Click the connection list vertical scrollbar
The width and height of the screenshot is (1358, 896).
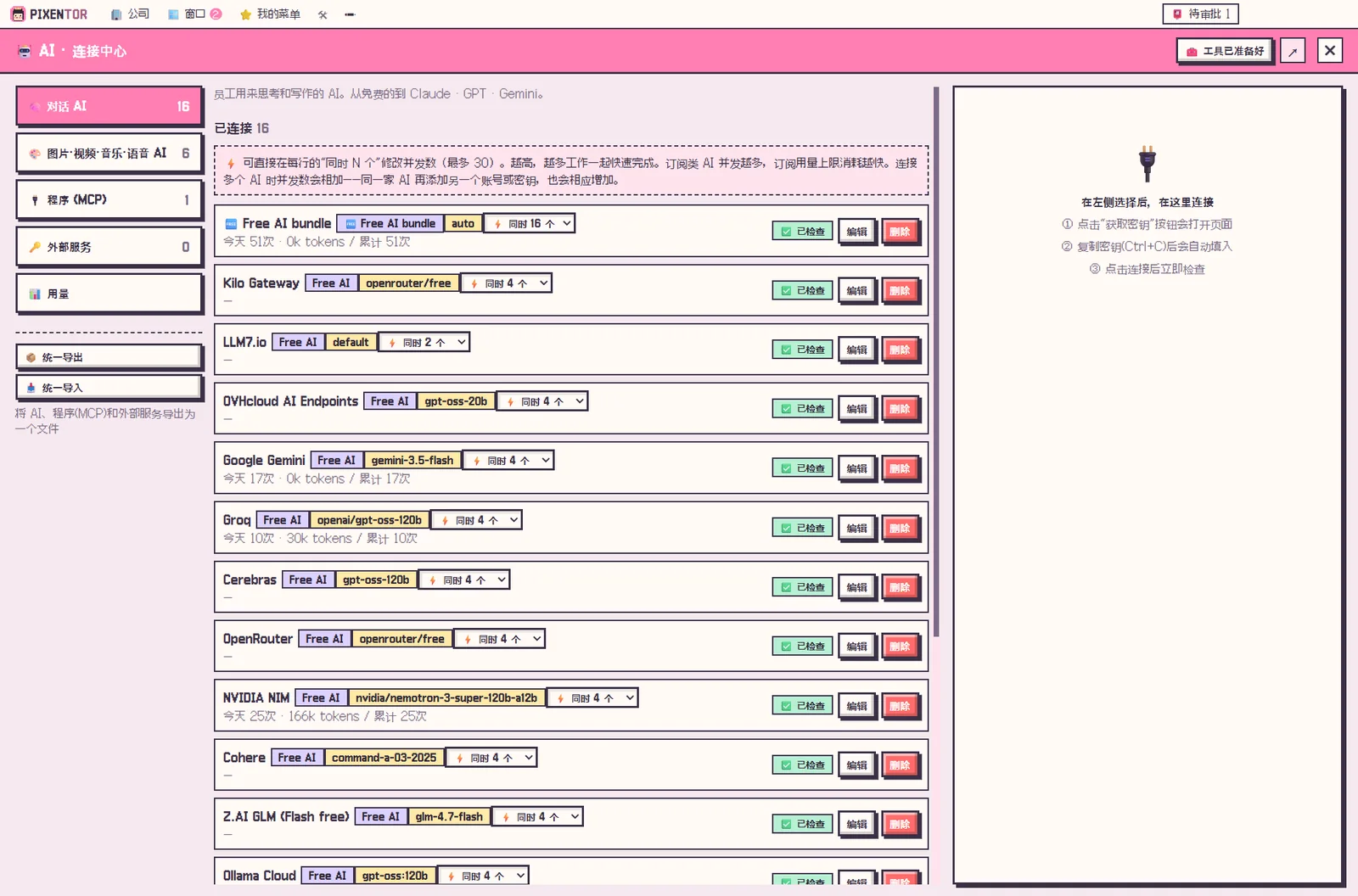tap(936, 361)
